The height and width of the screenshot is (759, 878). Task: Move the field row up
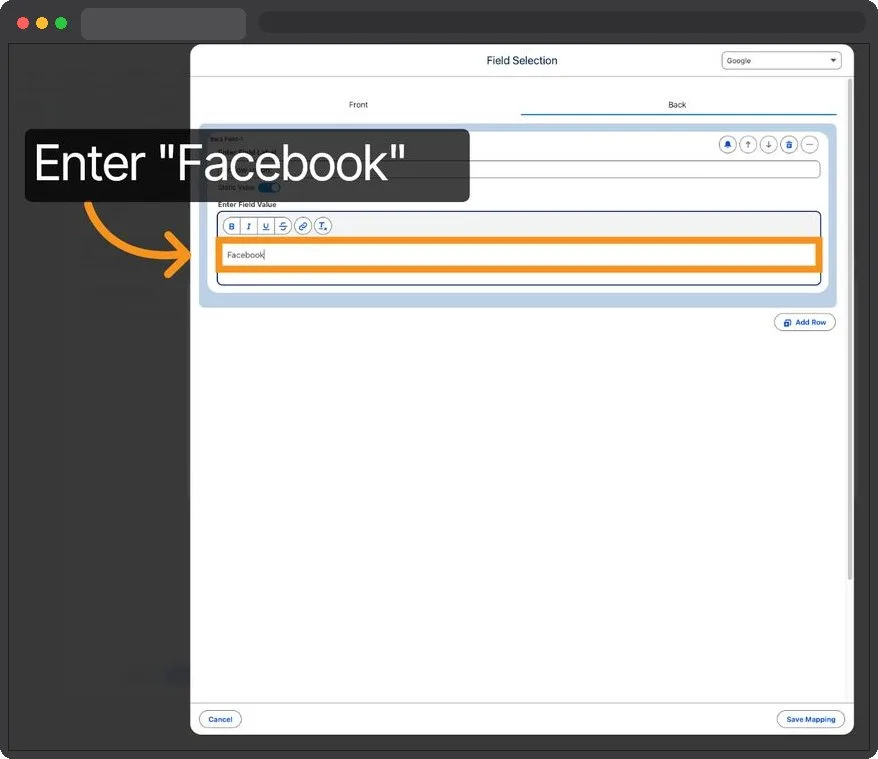click(748, 145)
